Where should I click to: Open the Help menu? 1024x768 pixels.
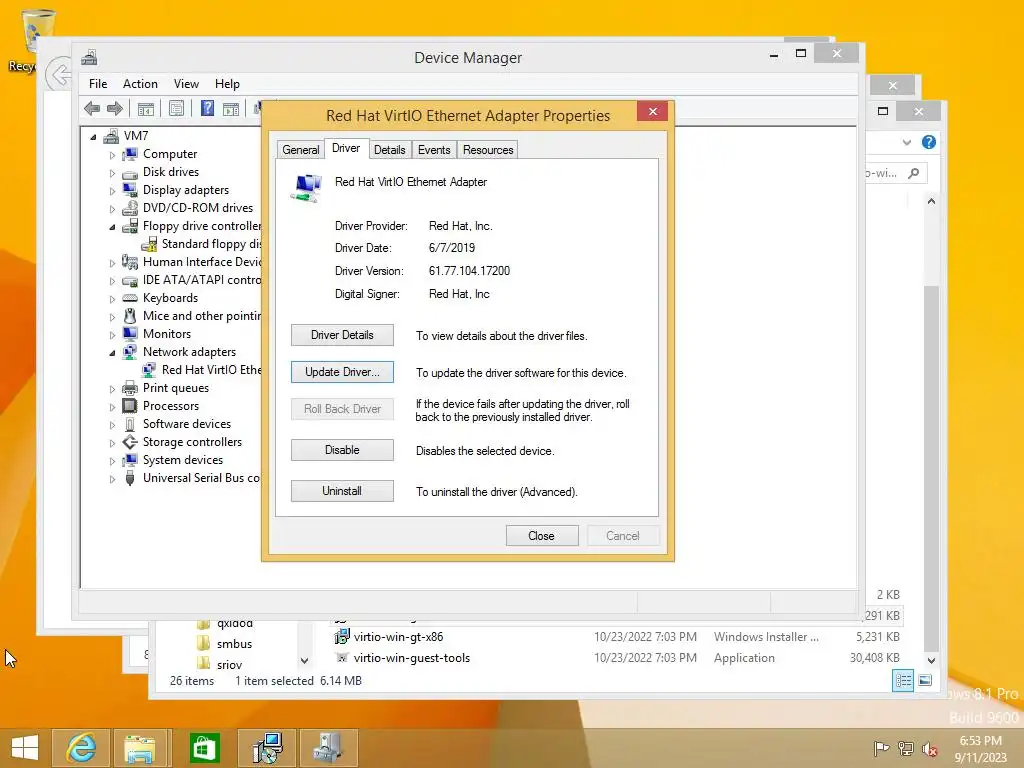pyautogui.click(x=227, y=84)
